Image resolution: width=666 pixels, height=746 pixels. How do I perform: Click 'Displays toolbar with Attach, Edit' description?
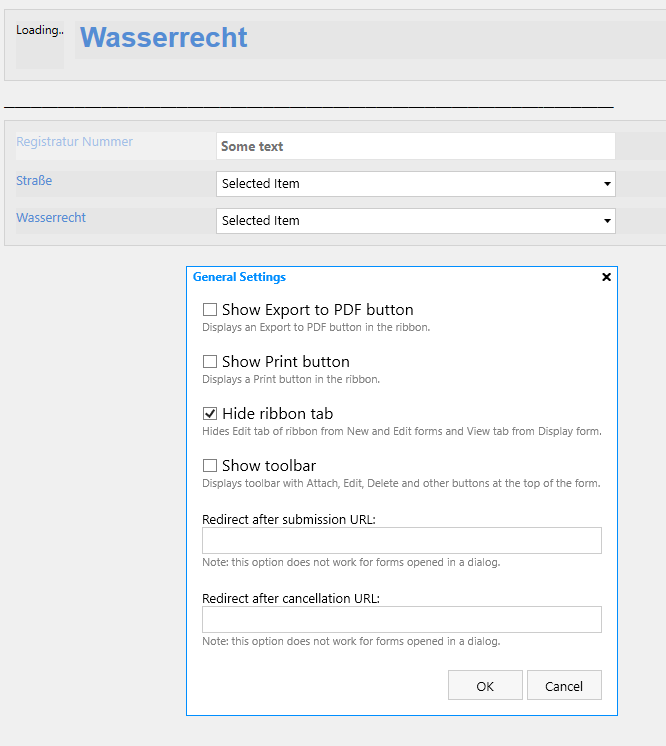[x=402, y=483]
